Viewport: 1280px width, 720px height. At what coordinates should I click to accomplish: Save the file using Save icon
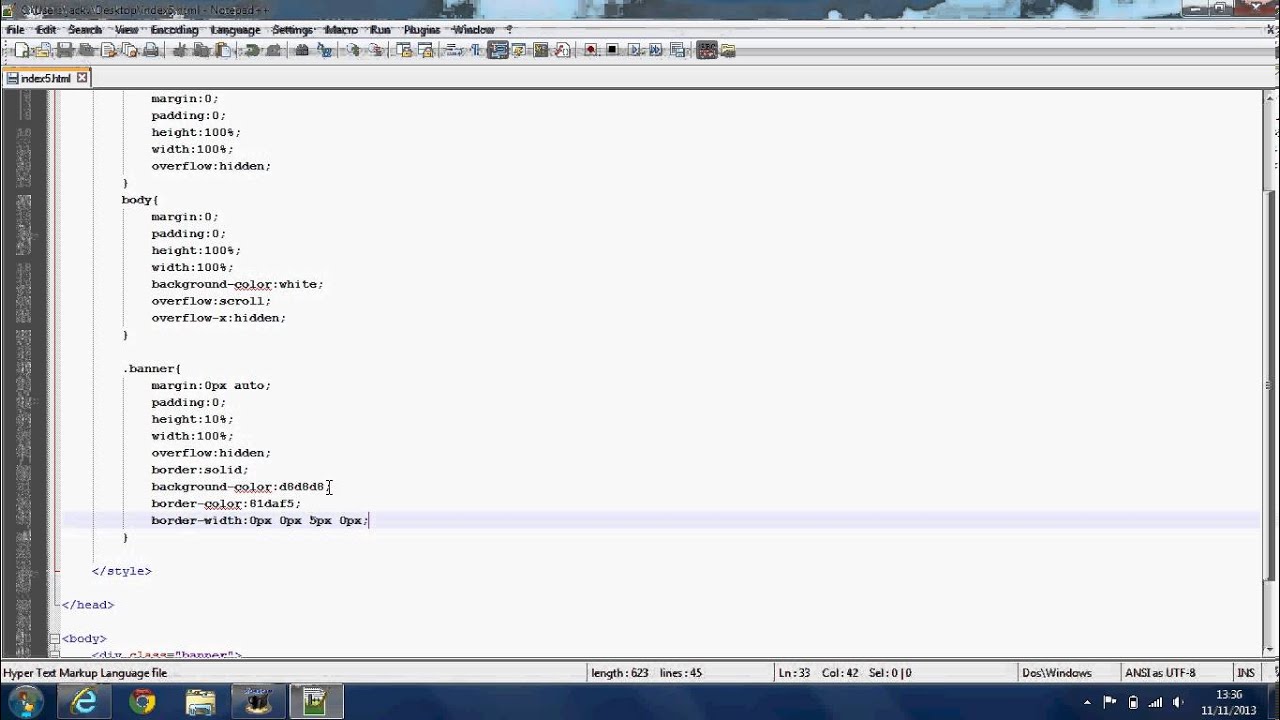pos(64,50)
